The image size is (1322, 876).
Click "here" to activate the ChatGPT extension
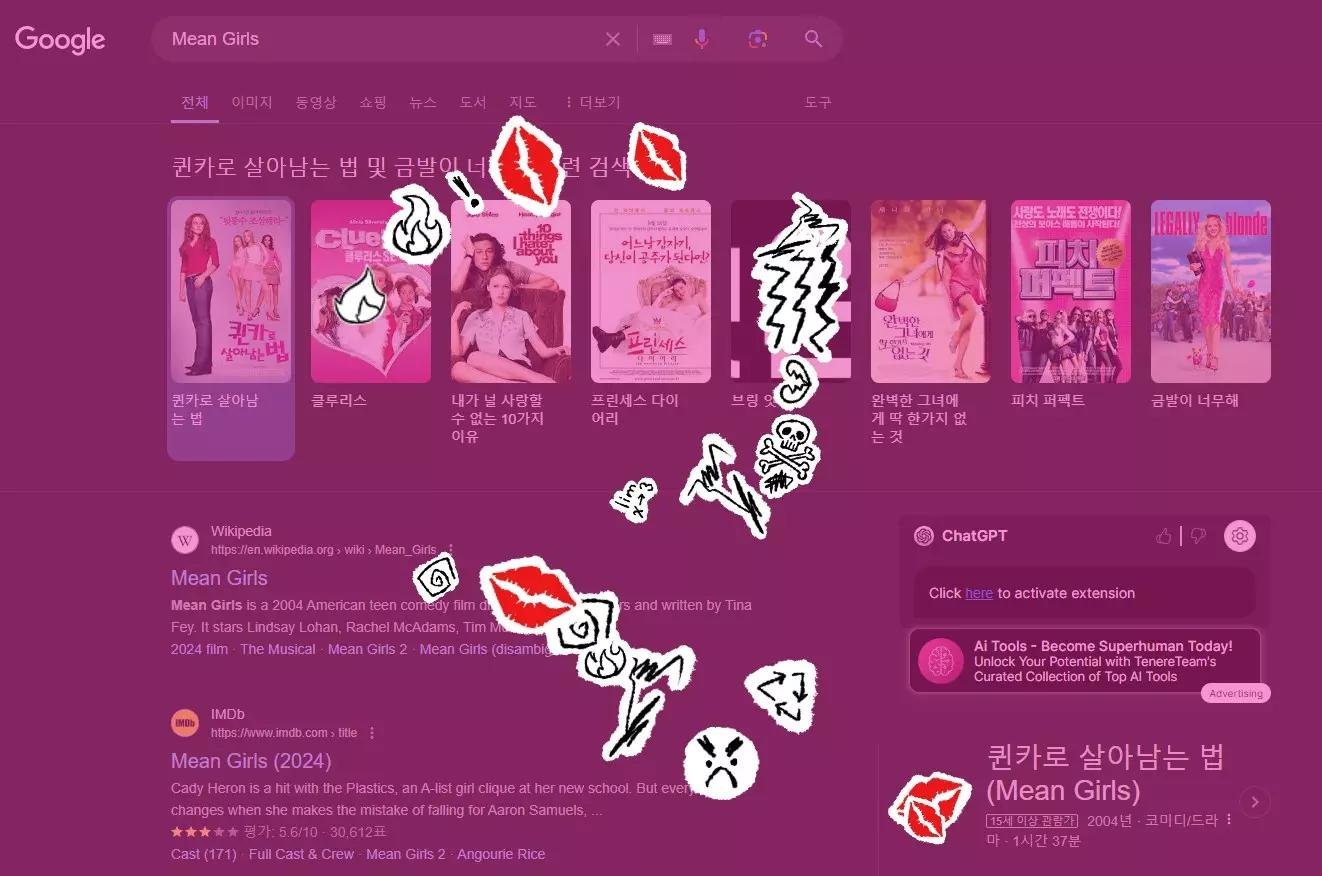[x=979, y=592]
